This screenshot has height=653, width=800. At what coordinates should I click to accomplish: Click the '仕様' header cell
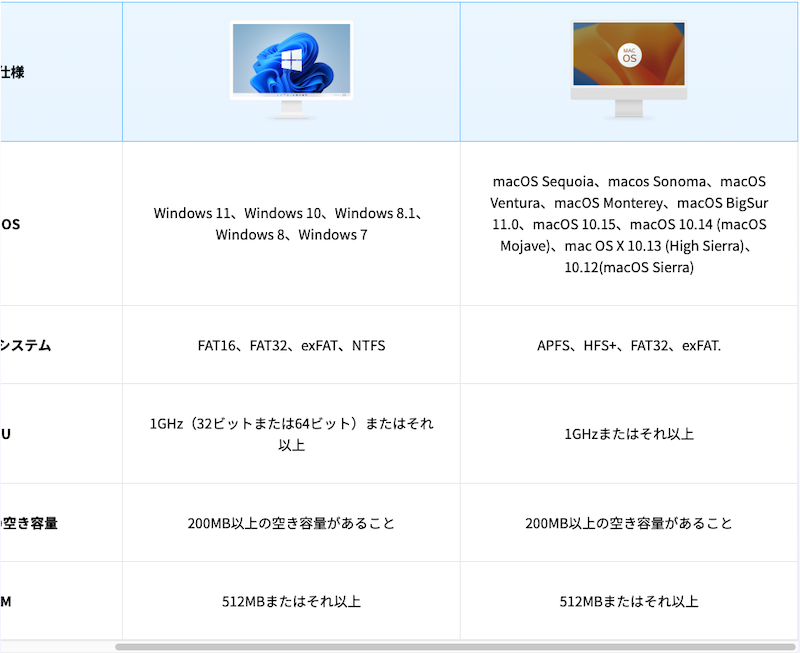pos(61,72)
